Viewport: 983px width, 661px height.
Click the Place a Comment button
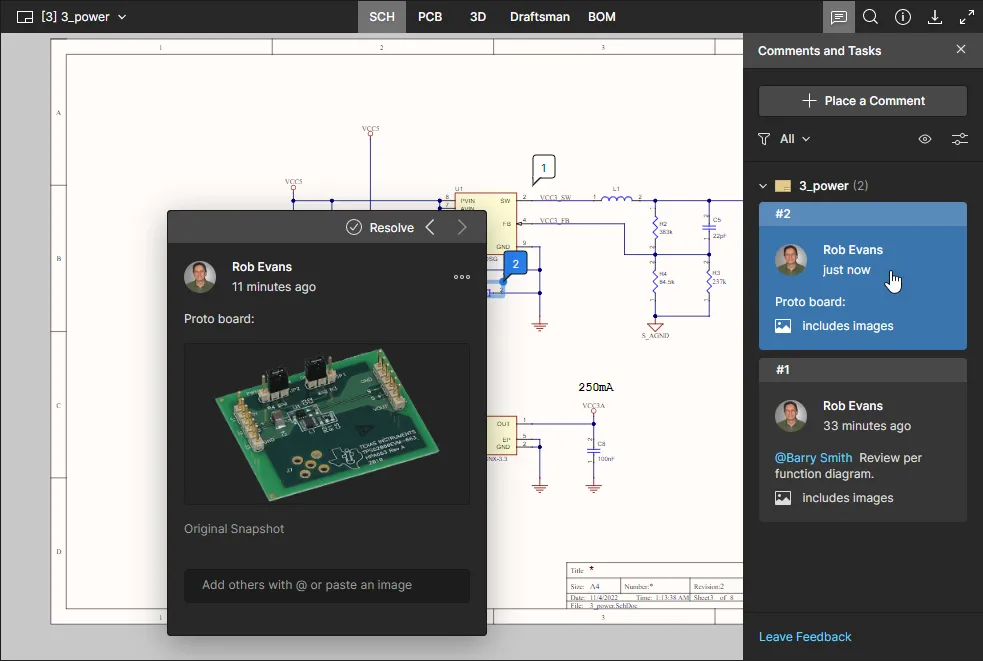pyautogui.click(x=862, y=101)
